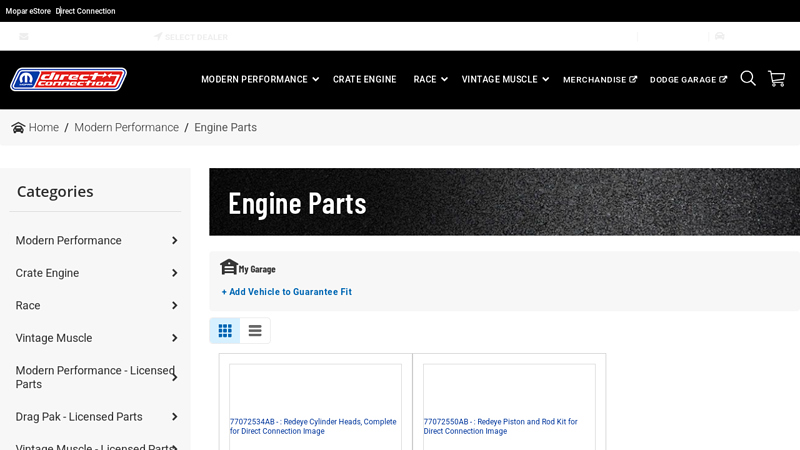Click My Garage label
800x450 pixels.
257,269
